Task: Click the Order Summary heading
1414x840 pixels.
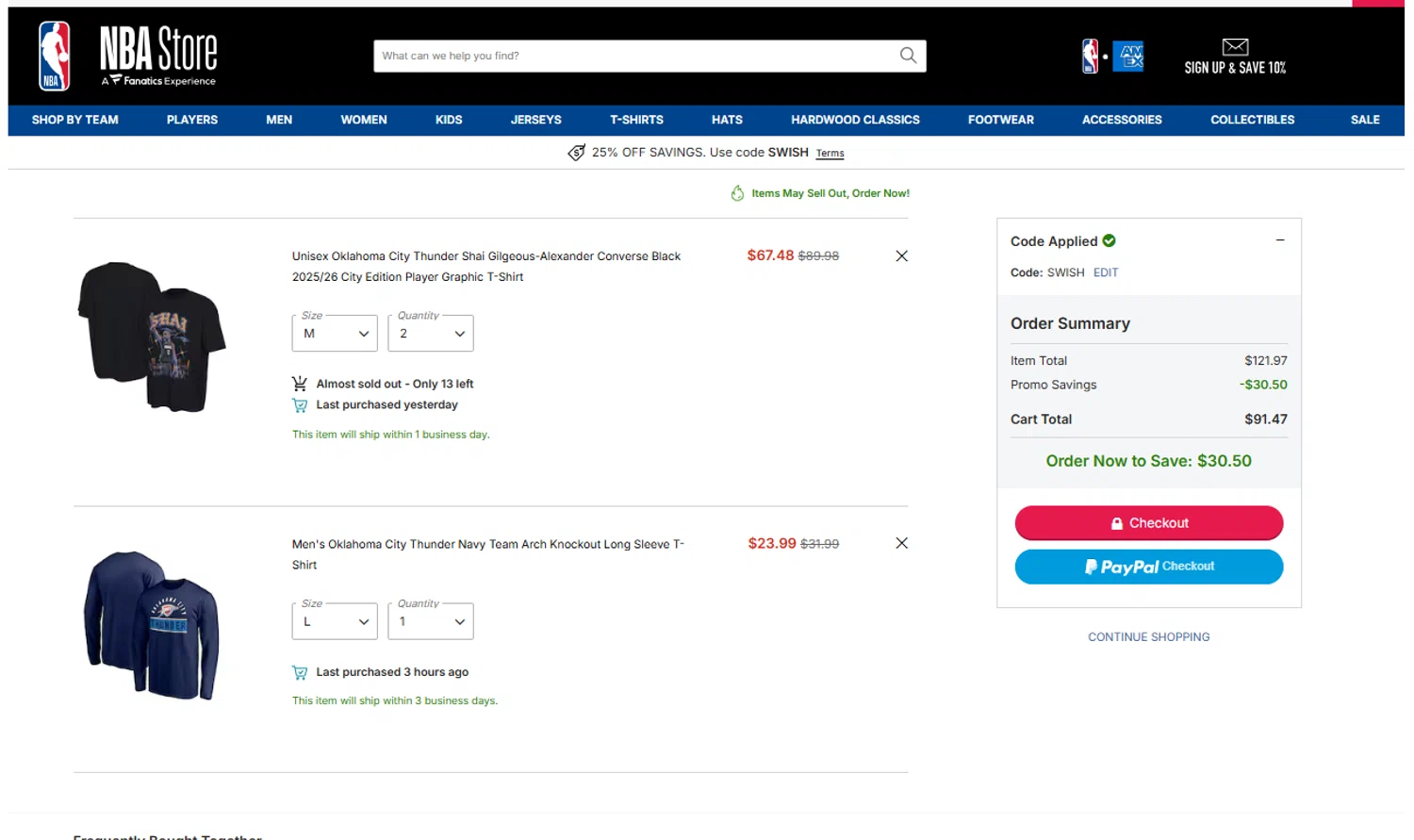Action: 1070,323
